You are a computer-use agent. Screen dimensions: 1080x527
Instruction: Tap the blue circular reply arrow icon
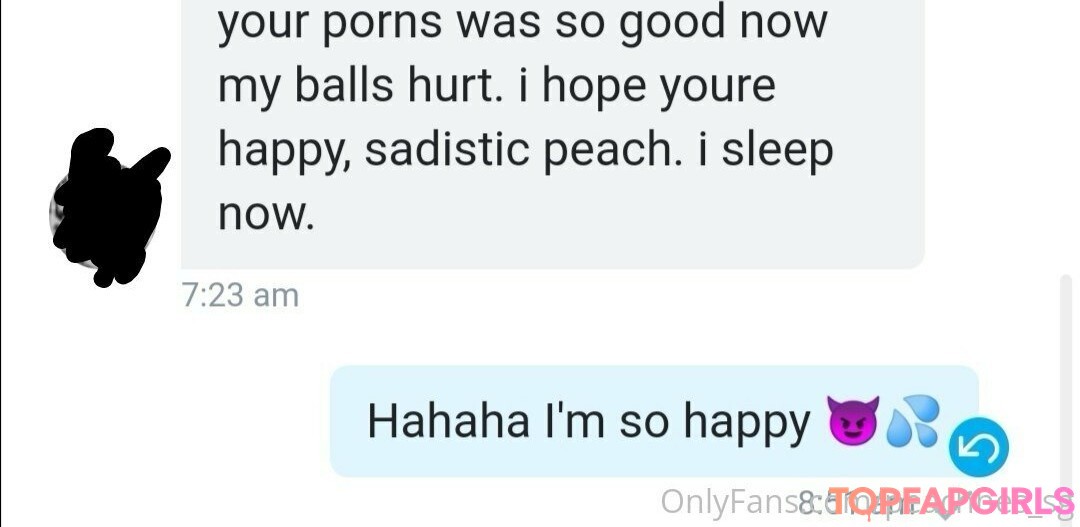pos(978,447)
